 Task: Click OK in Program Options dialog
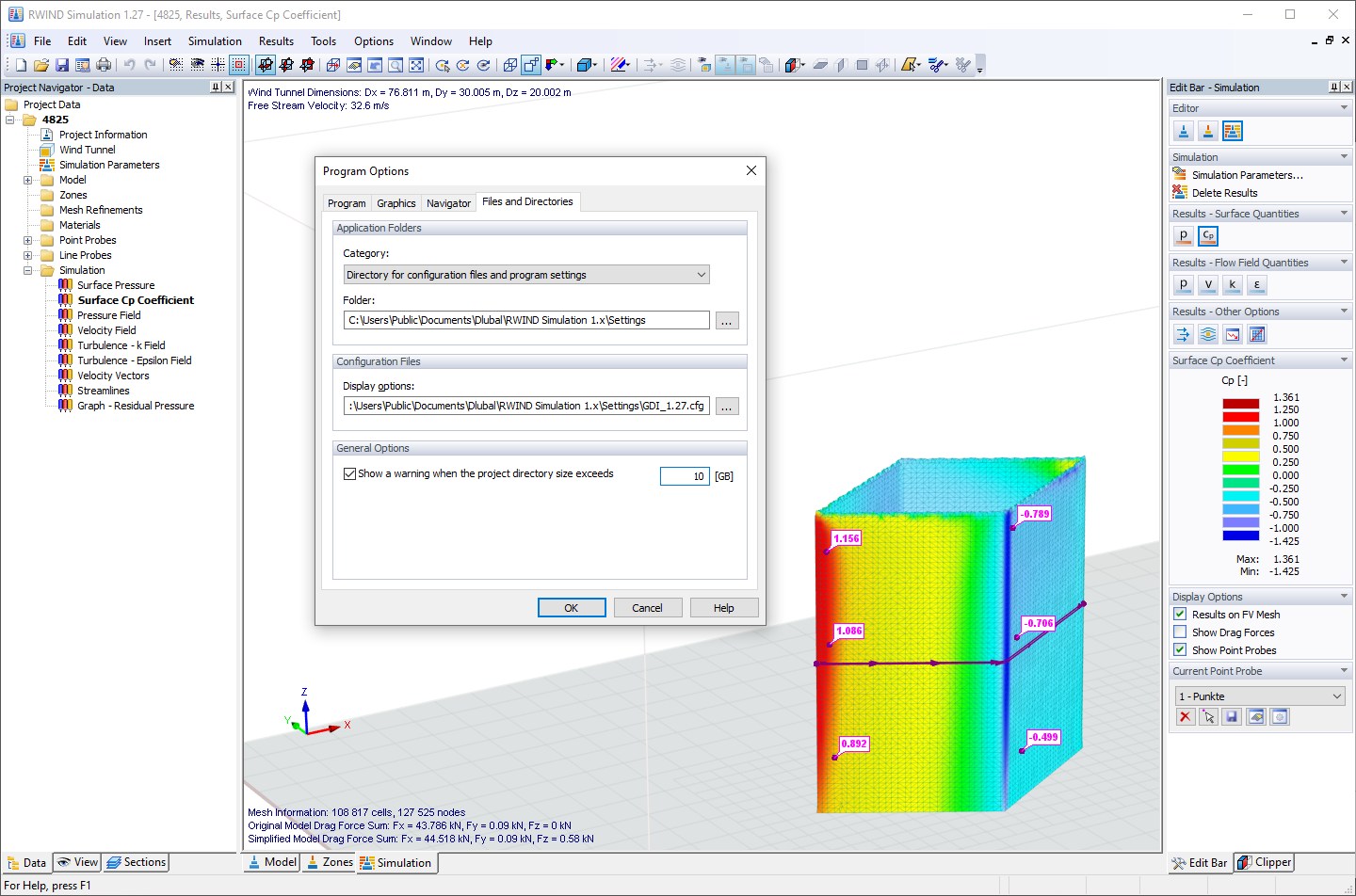[572, 608]
